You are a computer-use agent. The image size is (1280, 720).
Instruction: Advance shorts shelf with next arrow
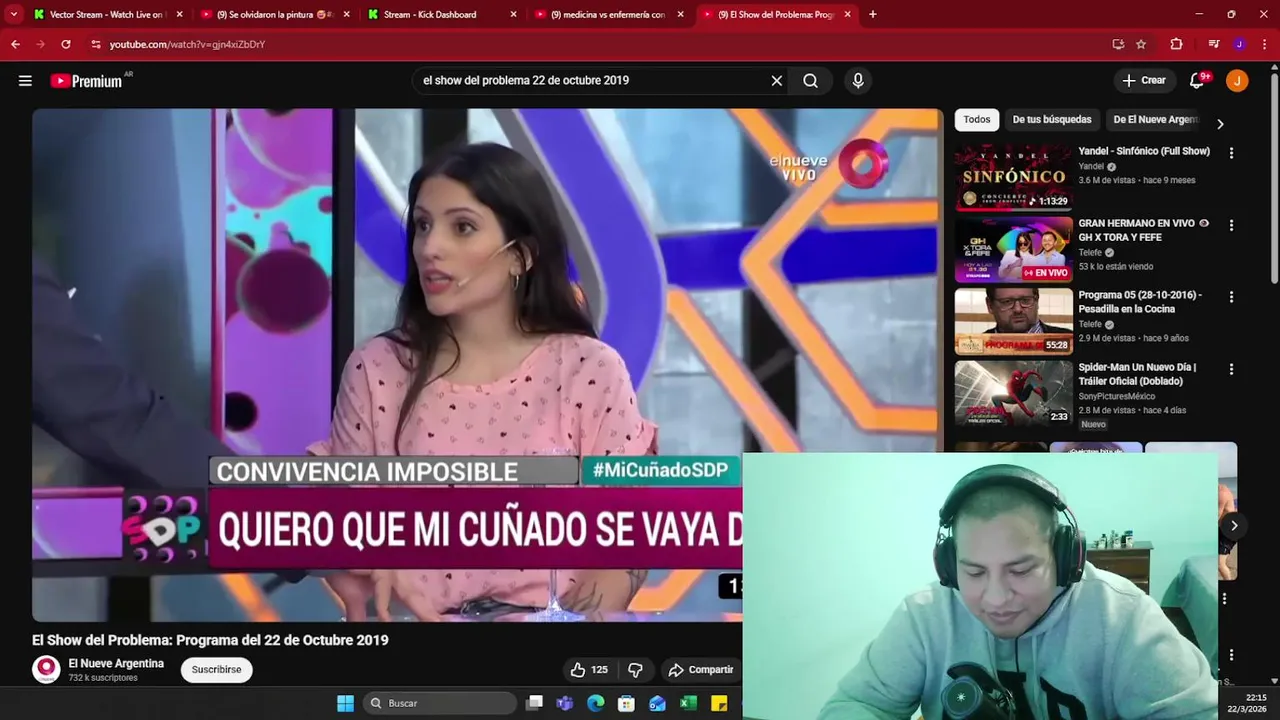(1234, 525)
